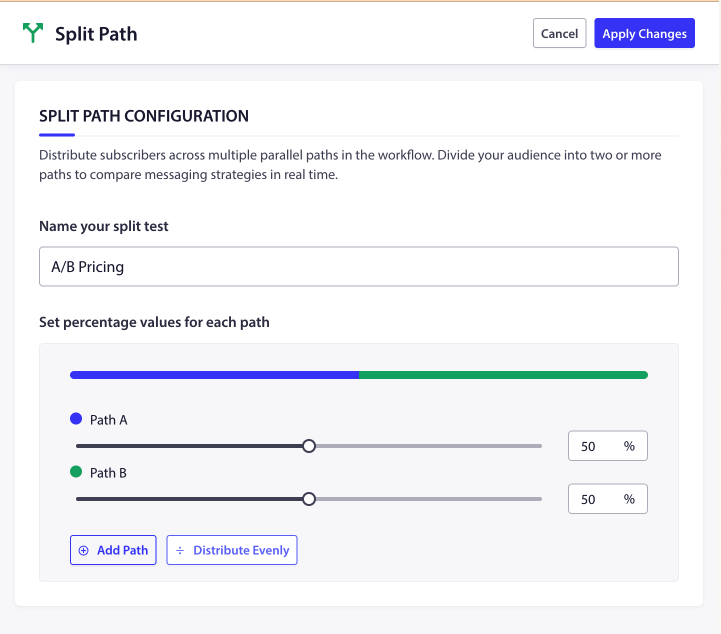Click the Path B slider handle
This screenshot has width=721, height=634.
(309, 498)
